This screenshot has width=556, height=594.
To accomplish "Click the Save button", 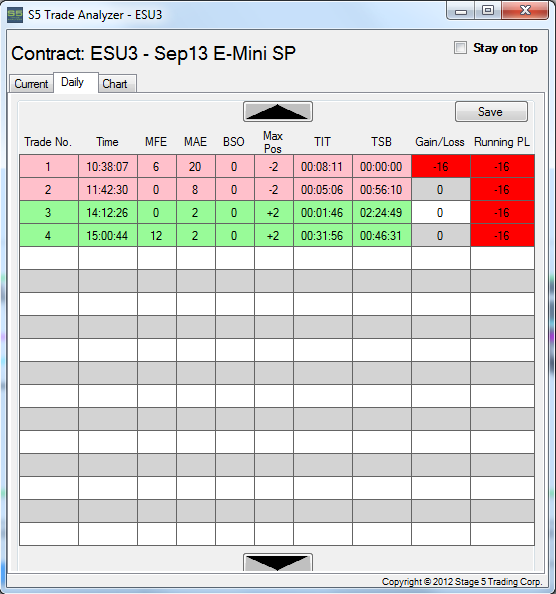I will tap(491, 112).
